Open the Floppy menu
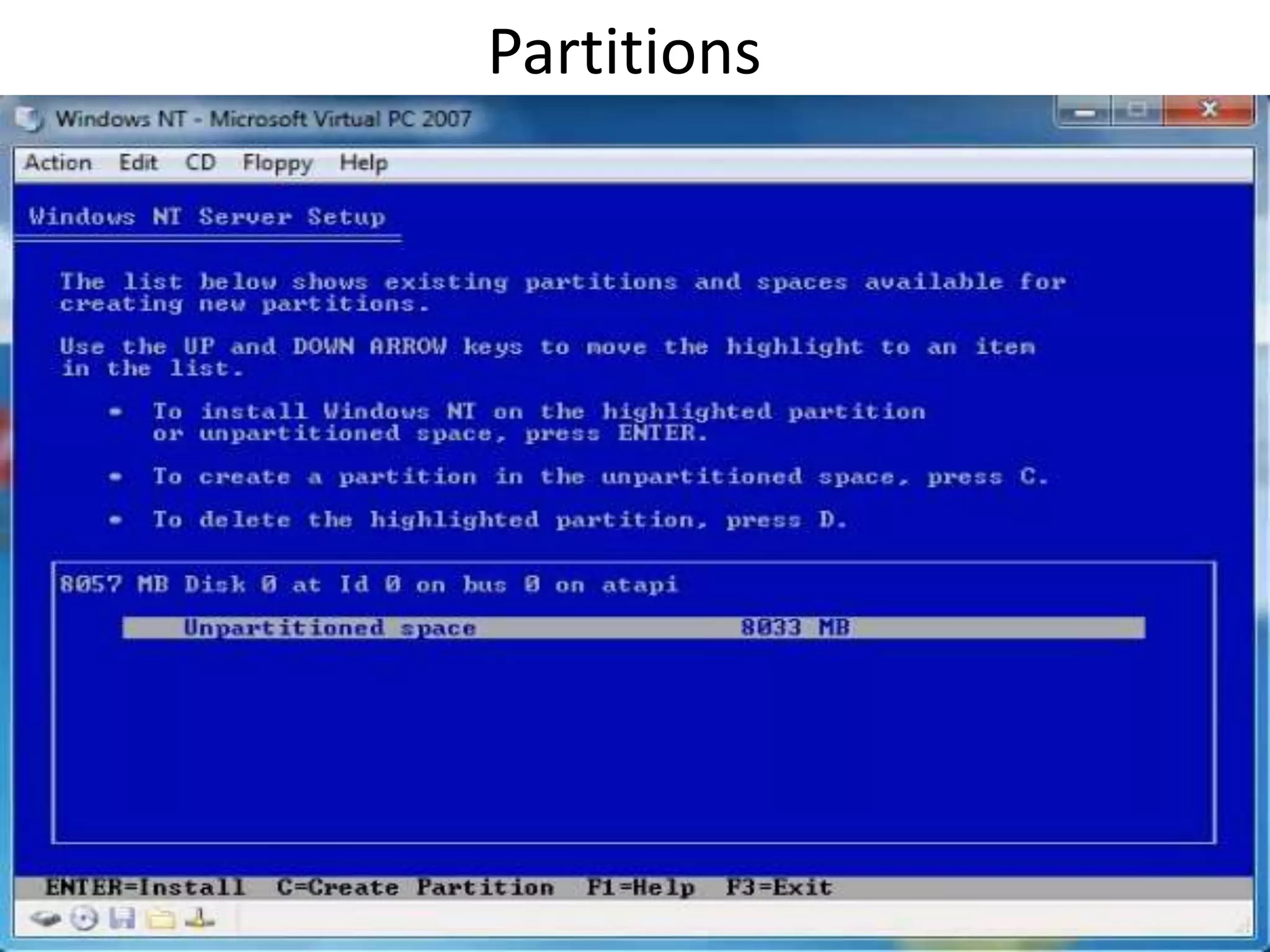 point(278,164)
